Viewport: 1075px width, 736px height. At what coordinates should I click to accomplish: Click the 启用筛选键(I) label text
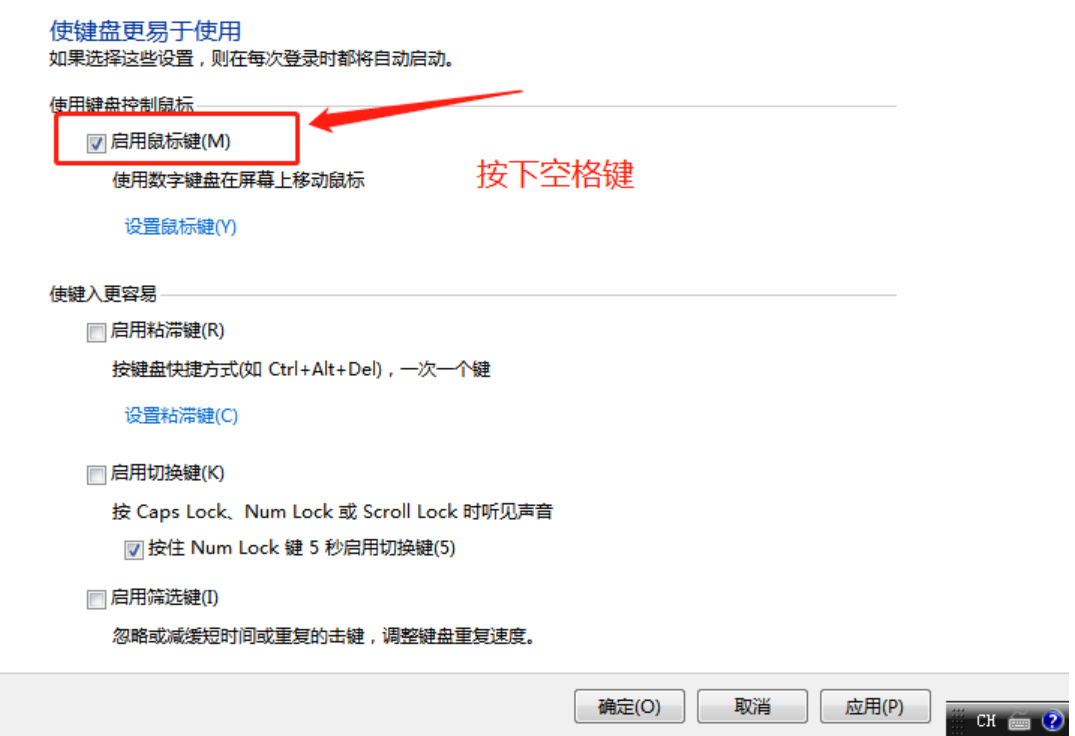click(165, 598)
